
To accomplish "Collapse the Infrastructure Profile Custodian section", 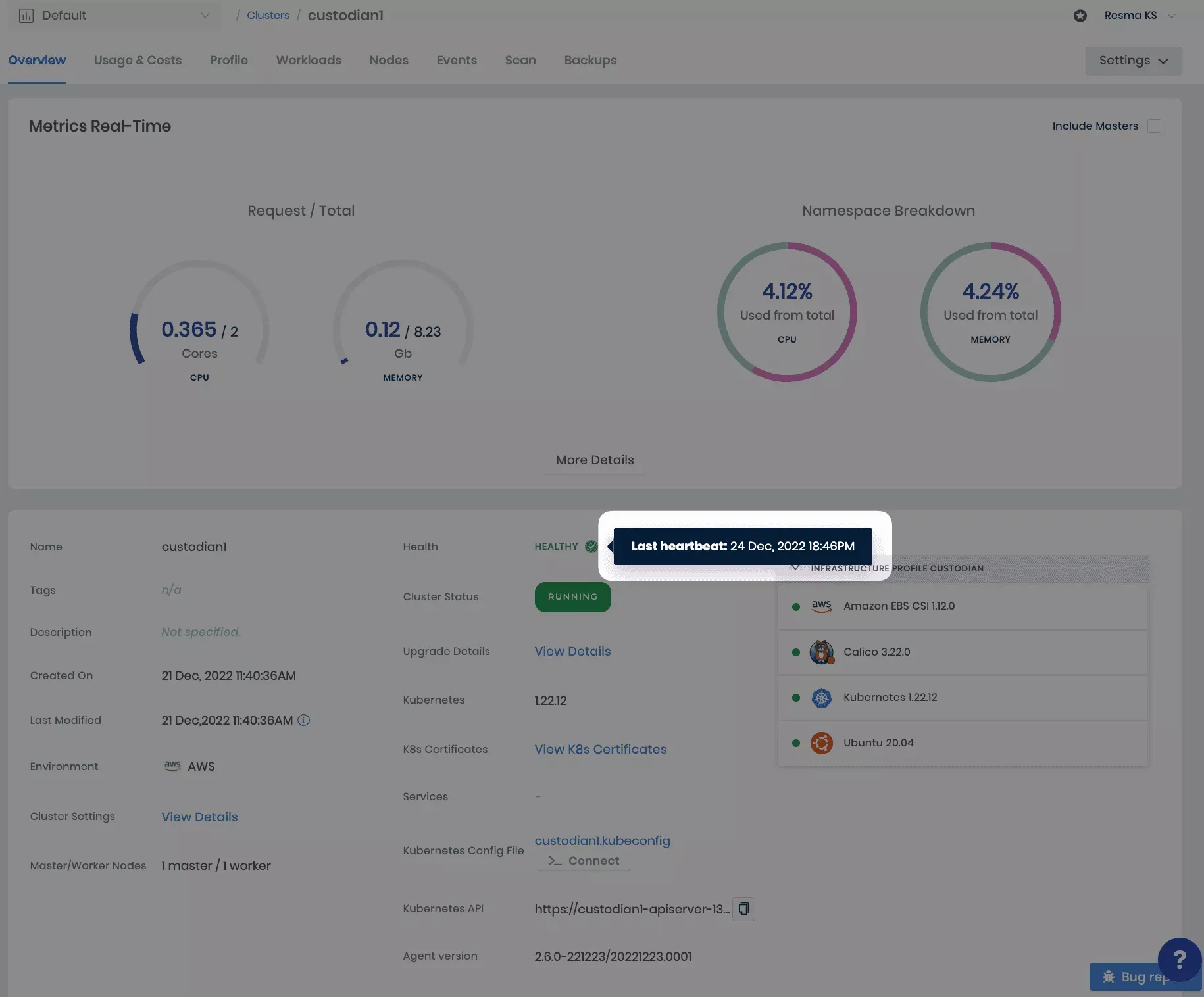I will tap(795, 568).
